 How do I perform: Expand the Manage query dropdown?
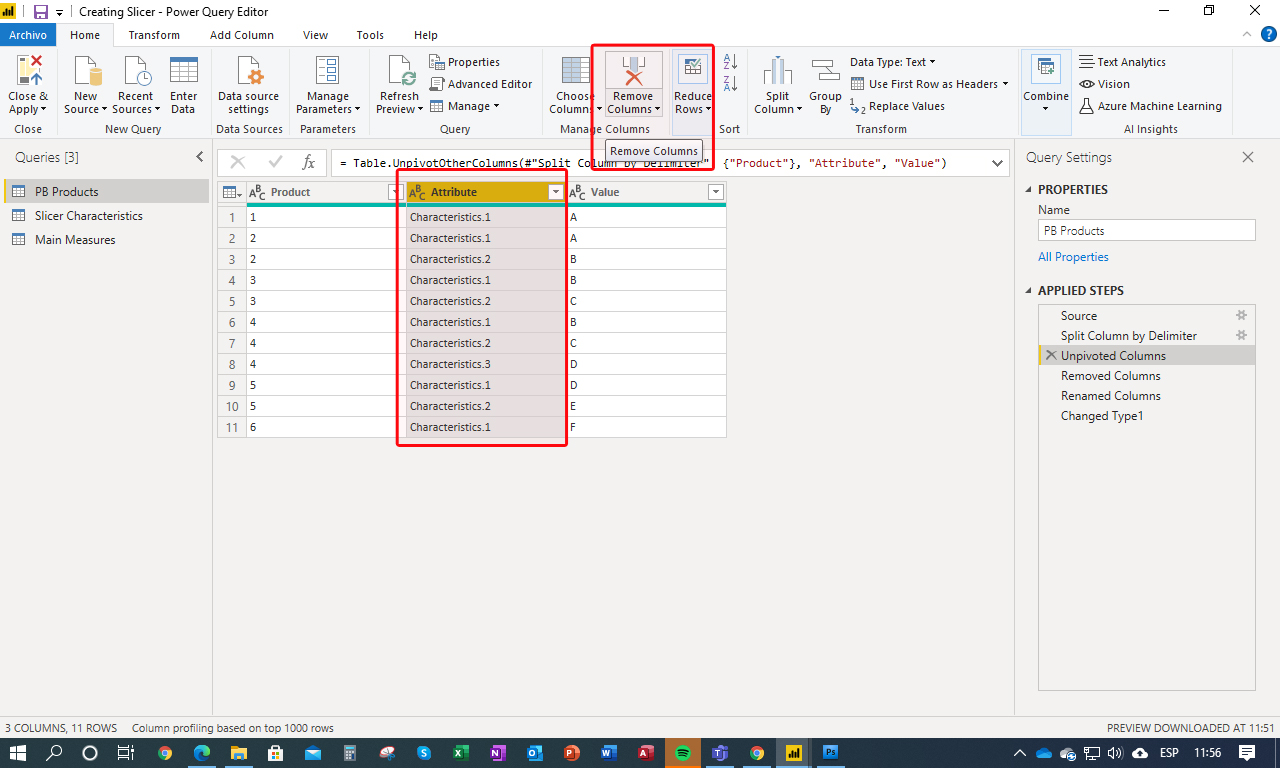465,106
